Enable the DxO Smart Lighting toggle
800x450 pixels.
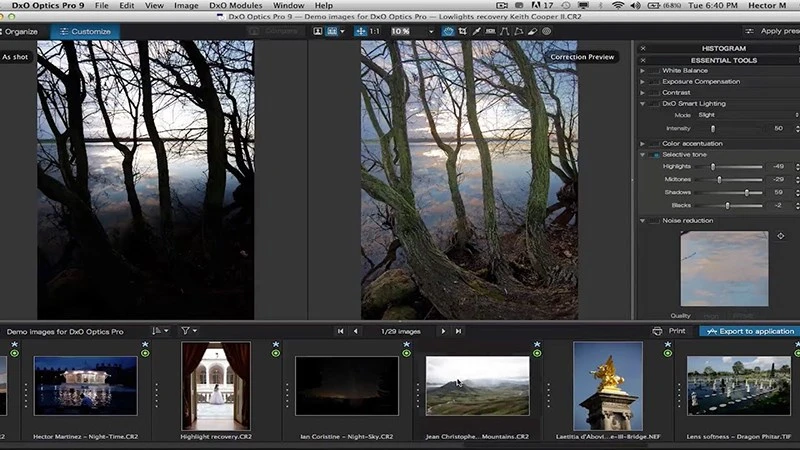655,103
